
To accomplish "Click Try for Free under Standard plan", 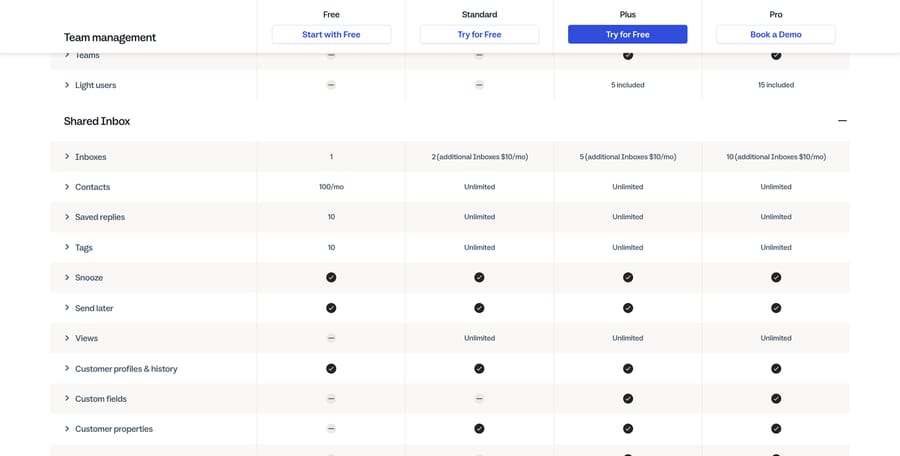I will (479, 34).
